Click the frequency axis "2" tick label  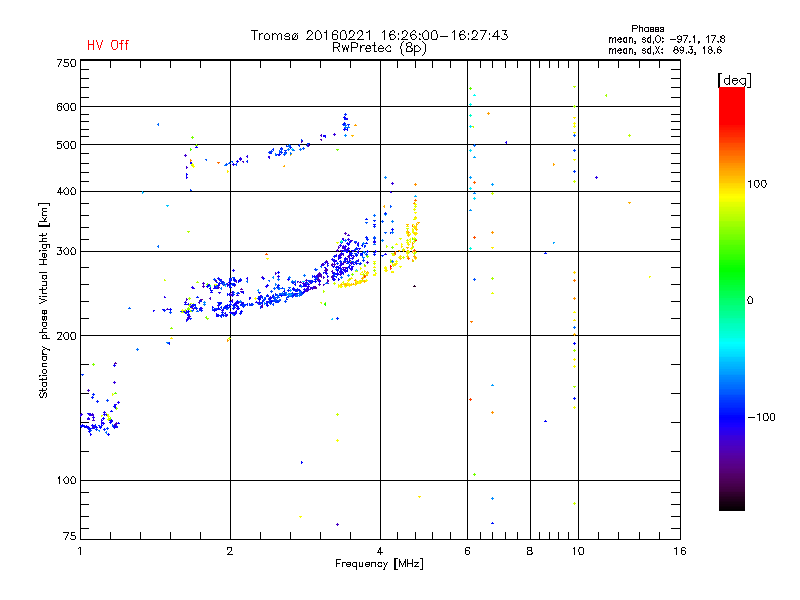(230, 551)
